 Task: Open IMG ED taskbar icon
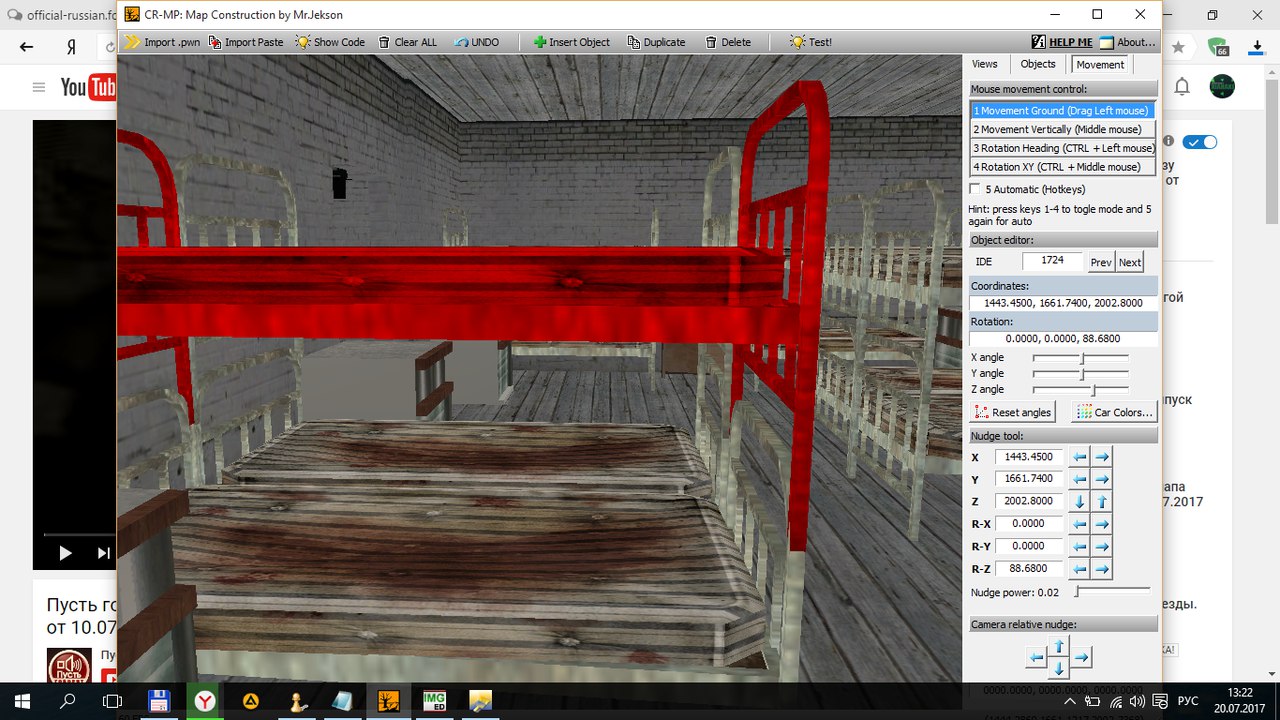point(434,701)
